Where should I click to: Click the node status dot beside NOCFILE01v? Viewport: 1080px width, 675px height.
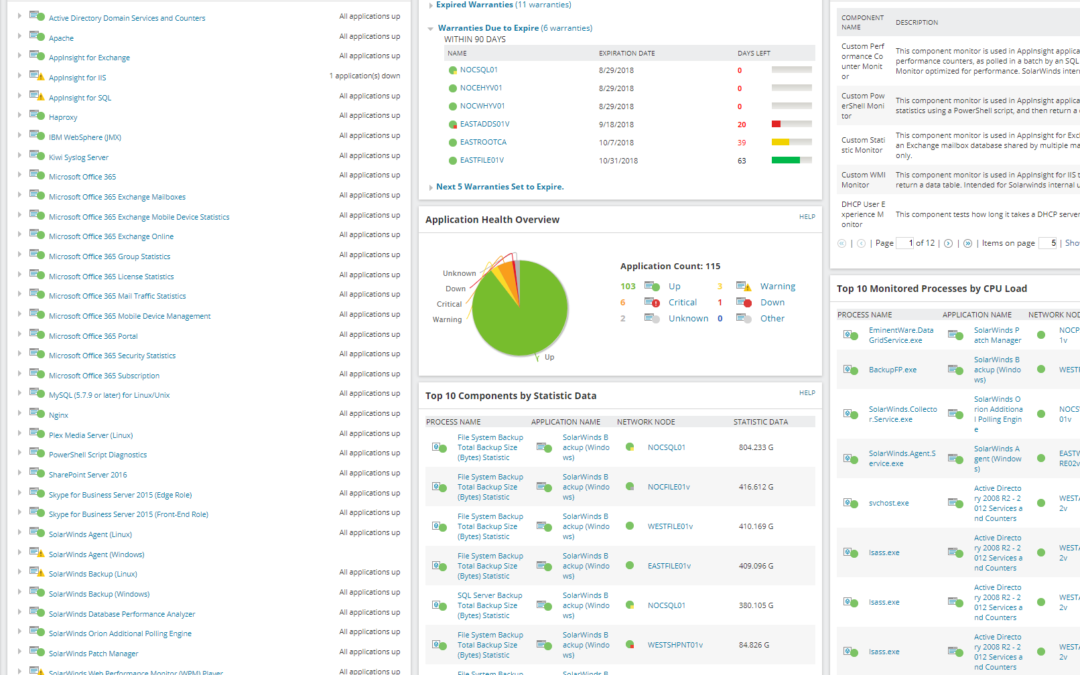click(x=630, y=486)
